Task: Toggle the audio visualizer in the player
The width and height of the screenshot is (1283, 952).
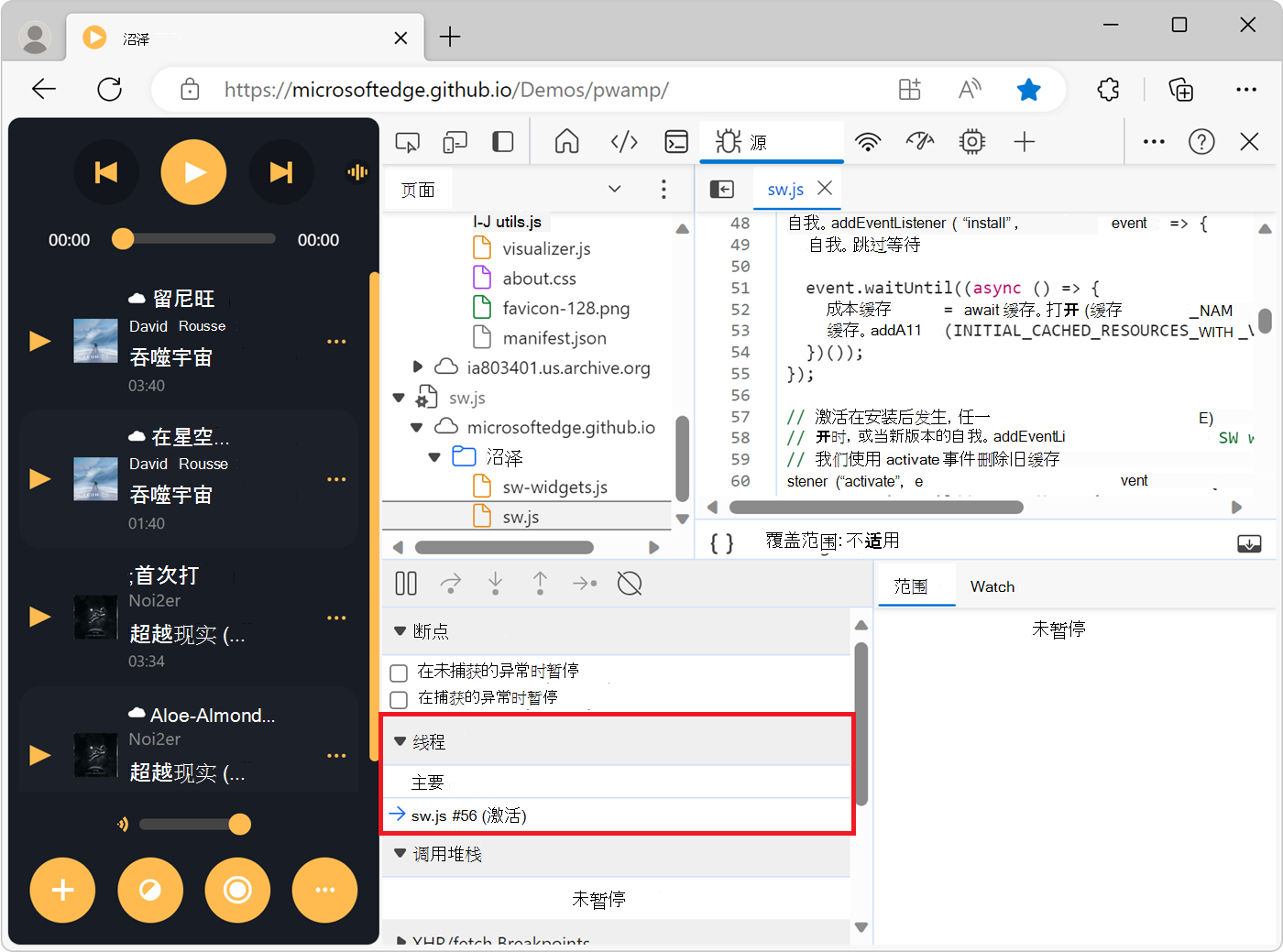Action: [x=356, y=171]
